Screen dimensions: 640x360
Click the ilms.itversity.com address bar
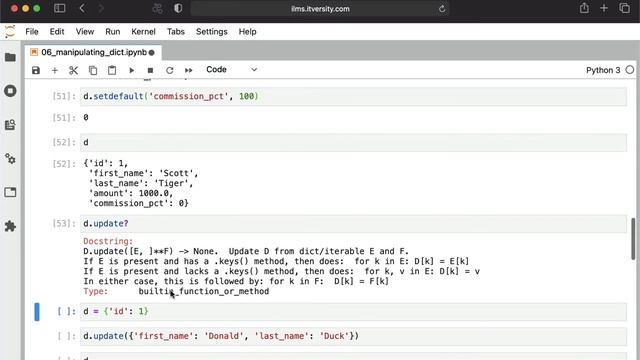tap(320, 9)
